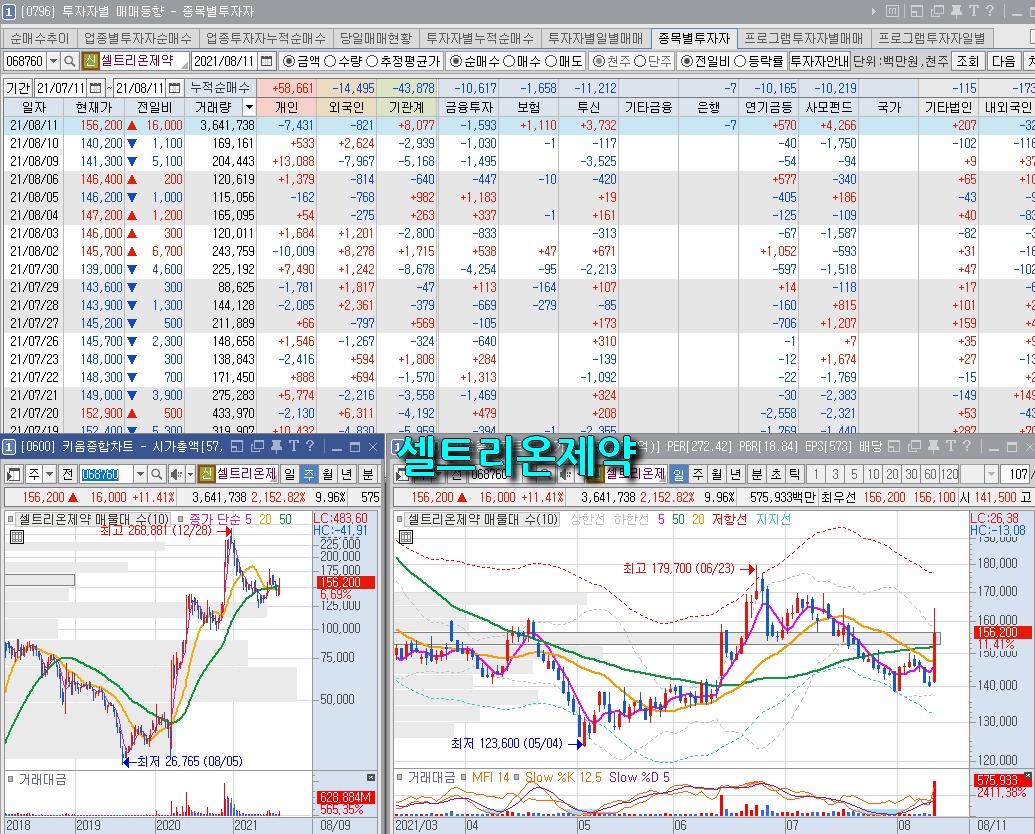The height and width of the screenshot is (834, 1035).
Task: Click the 조회 query button
Action: click(x=968, y=61)
